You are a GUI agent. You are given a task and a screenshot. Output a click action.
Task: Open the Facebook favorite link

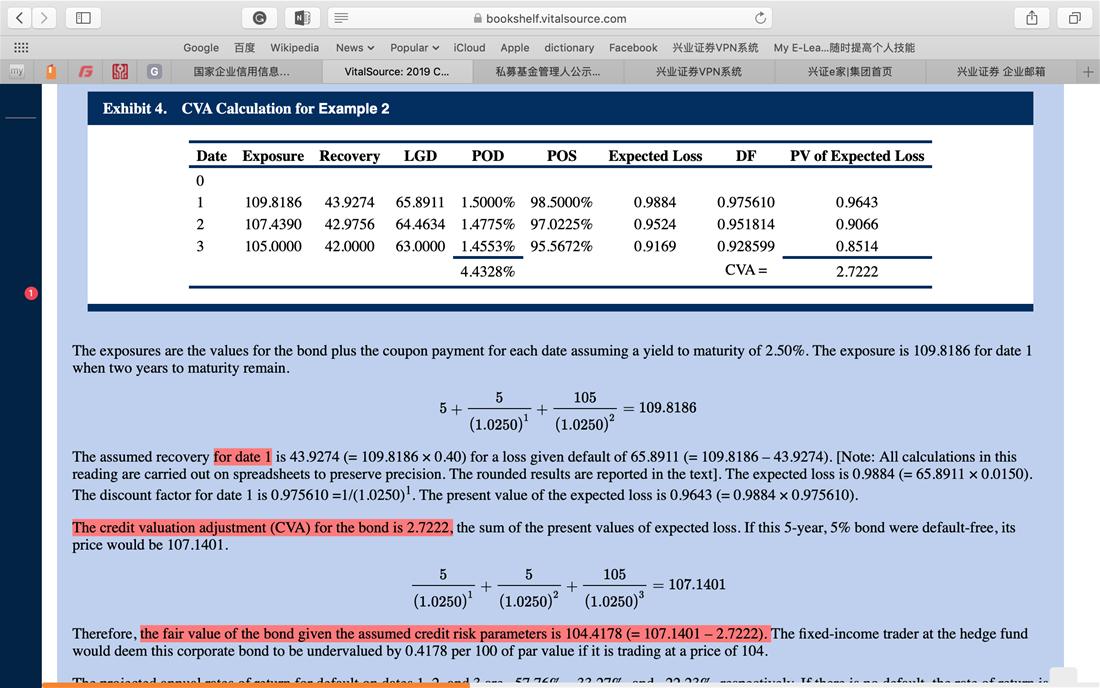(x=633, y=48)
